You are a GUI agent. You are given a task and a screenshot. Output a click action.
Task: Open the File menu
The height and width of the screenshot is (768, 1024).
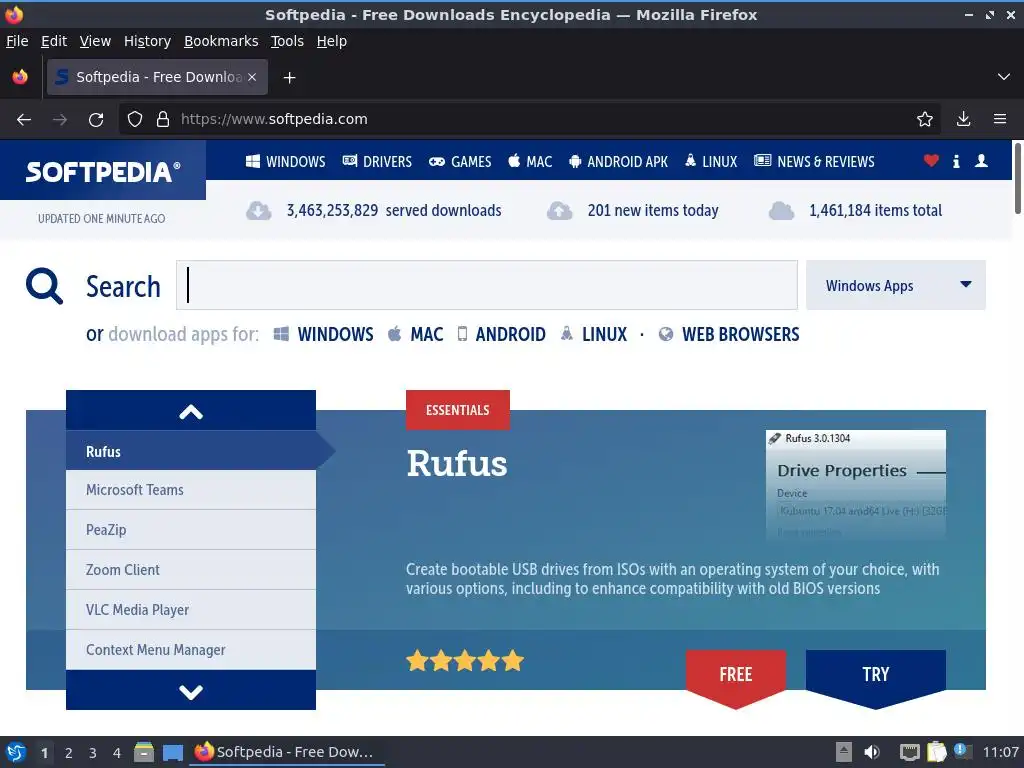click(x=17, y=41)
